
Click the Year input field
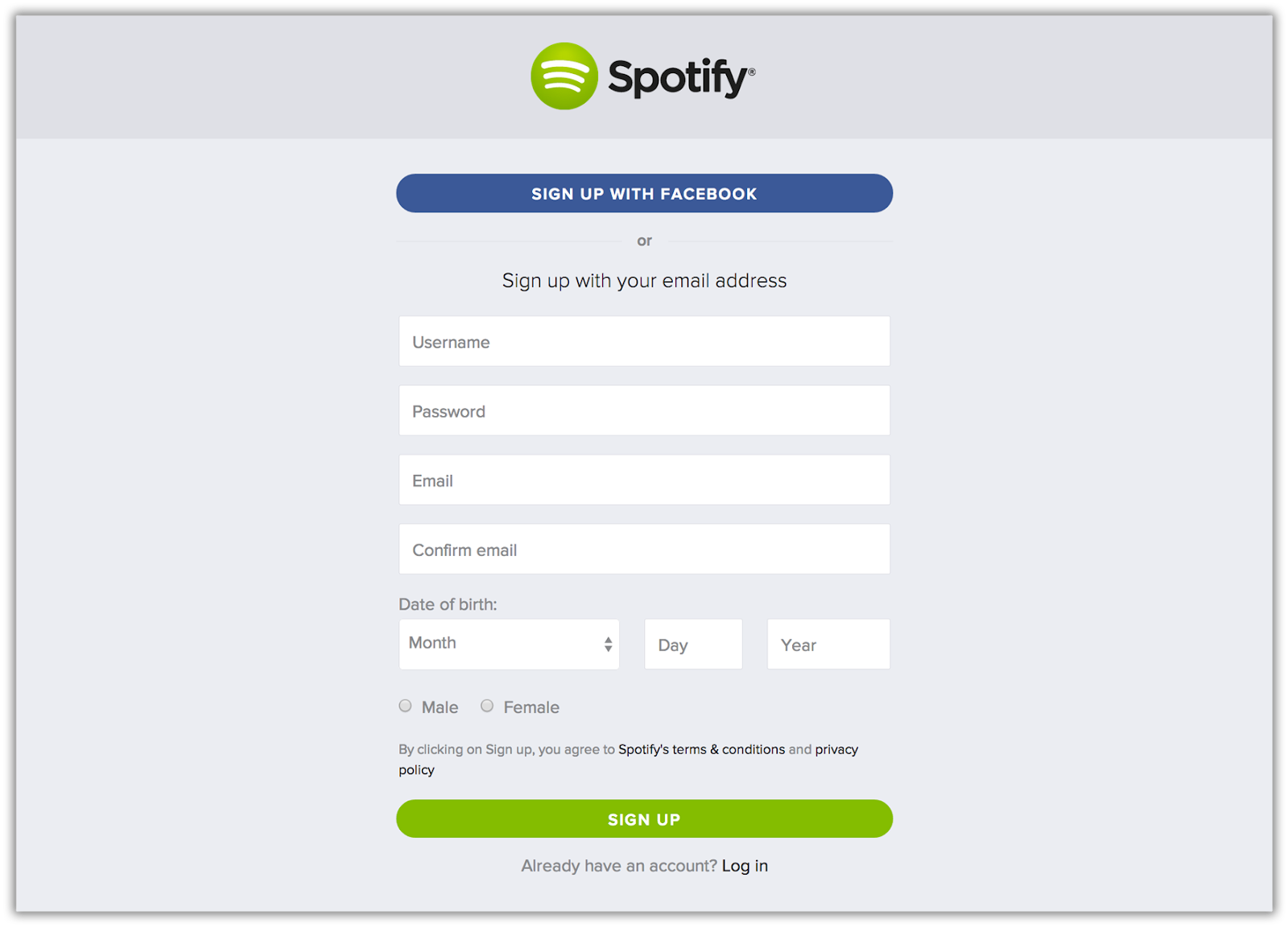[x=828, y=645]
